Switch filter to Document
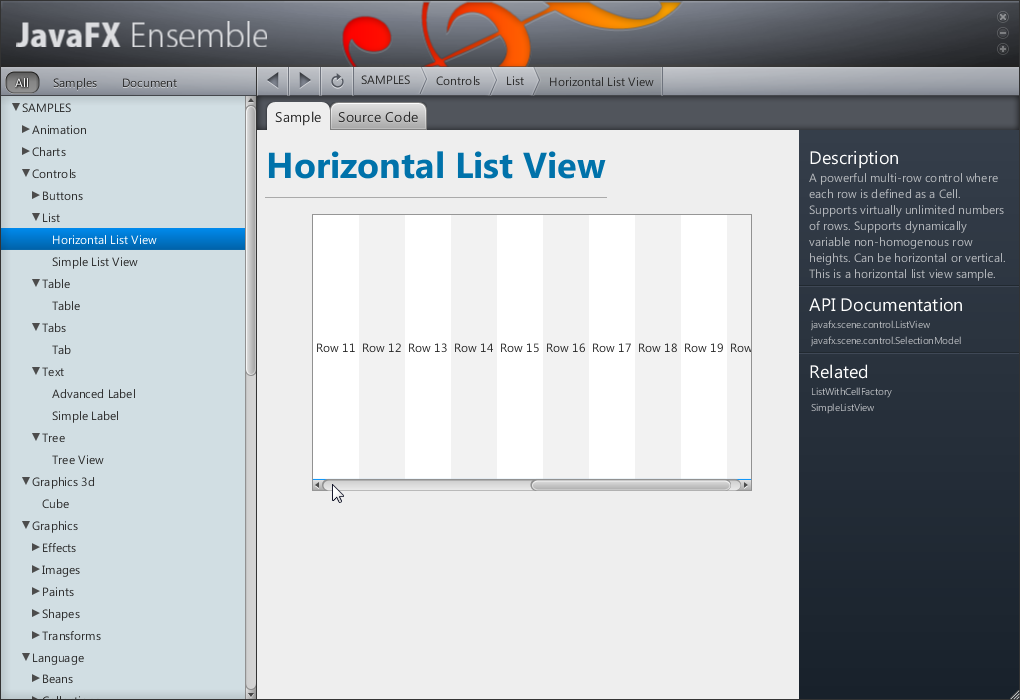Screen dimensions: 1020x700 [x=149, y=83]
